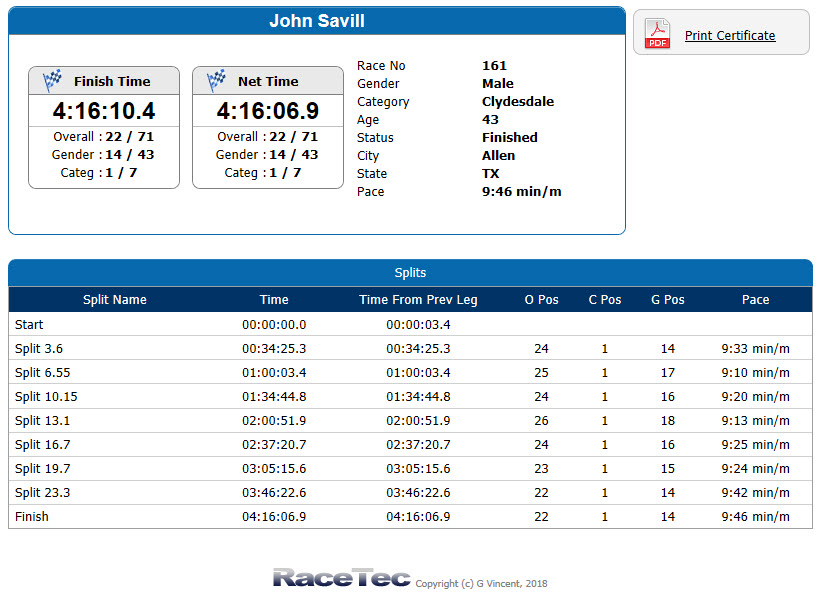Click the Net Time checkered flag icon
Viewport: 821px width, 596px height.
click(216, 81)
